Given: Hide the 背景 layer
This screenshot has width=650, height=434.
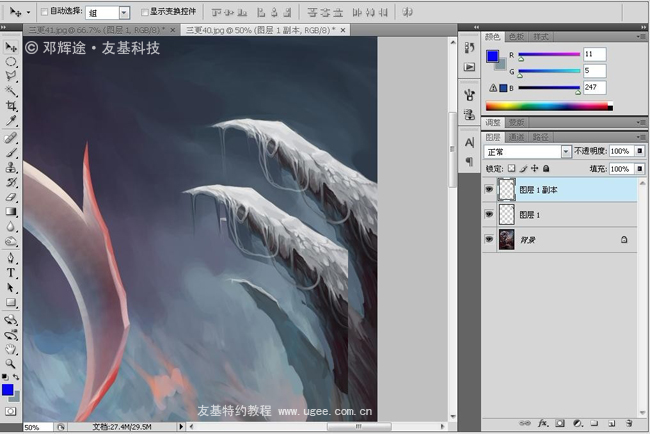Looking at the screenshot, I should (489, 239).
